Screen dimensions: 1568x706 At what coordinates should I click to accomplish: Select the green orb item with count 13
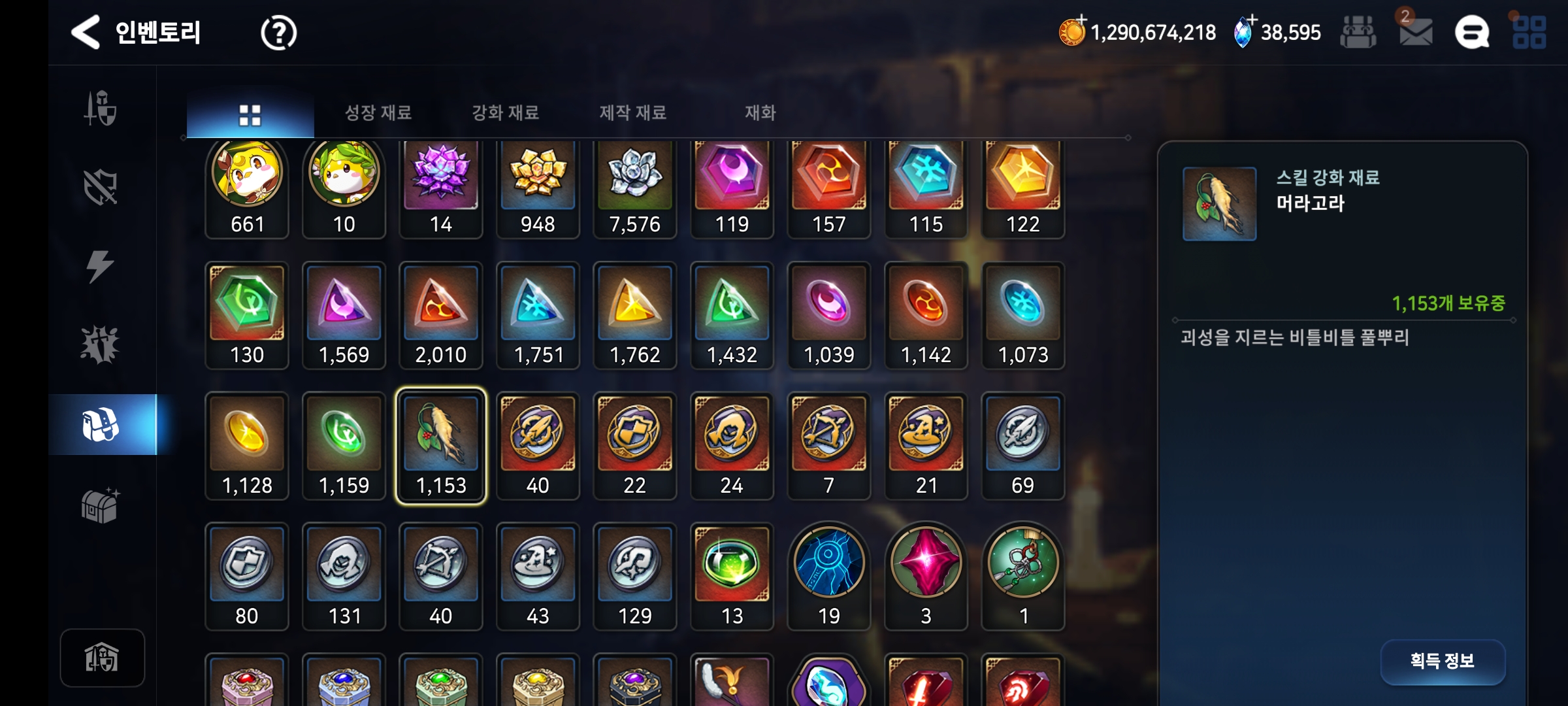pos(732,577)
